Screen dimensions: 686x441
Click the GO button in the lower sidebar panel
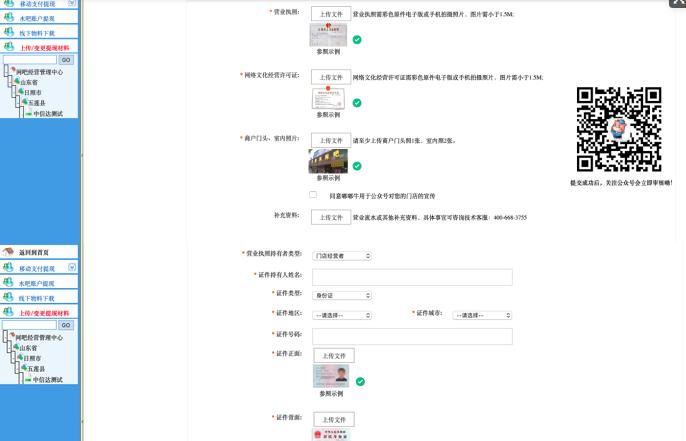pyautogui.click(x=66, y=325)
